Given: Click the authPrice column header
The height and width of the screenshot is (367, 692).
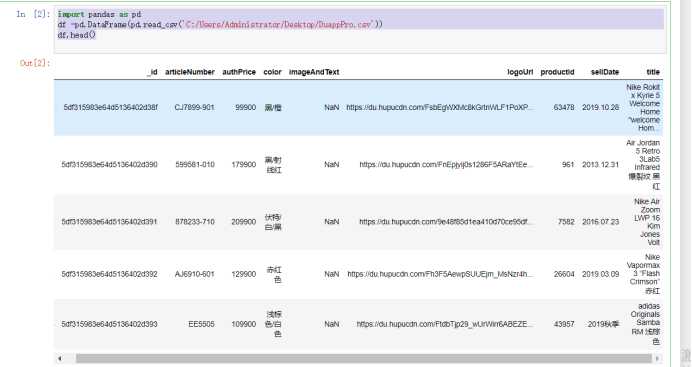Looking at the screenshot, I should click(239, 72).
